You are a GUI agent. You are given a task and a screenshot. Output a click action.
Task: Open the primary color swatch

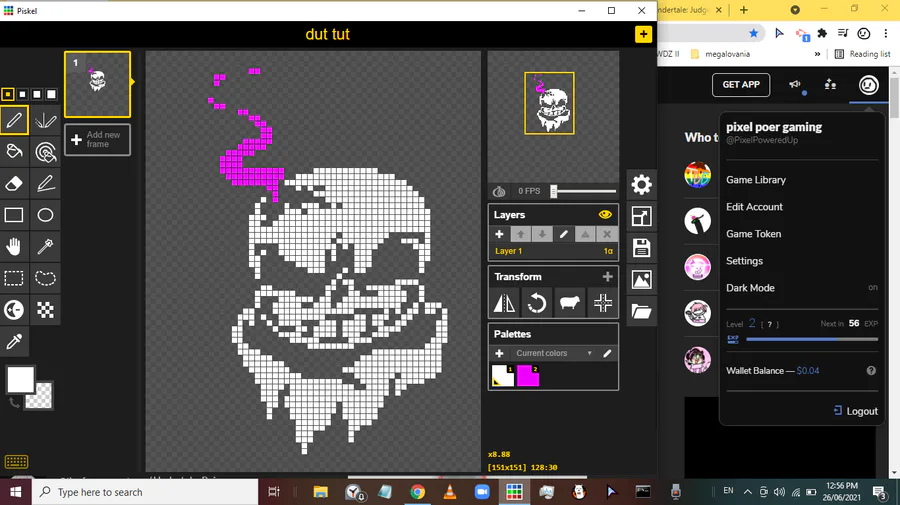coord(21,380)
